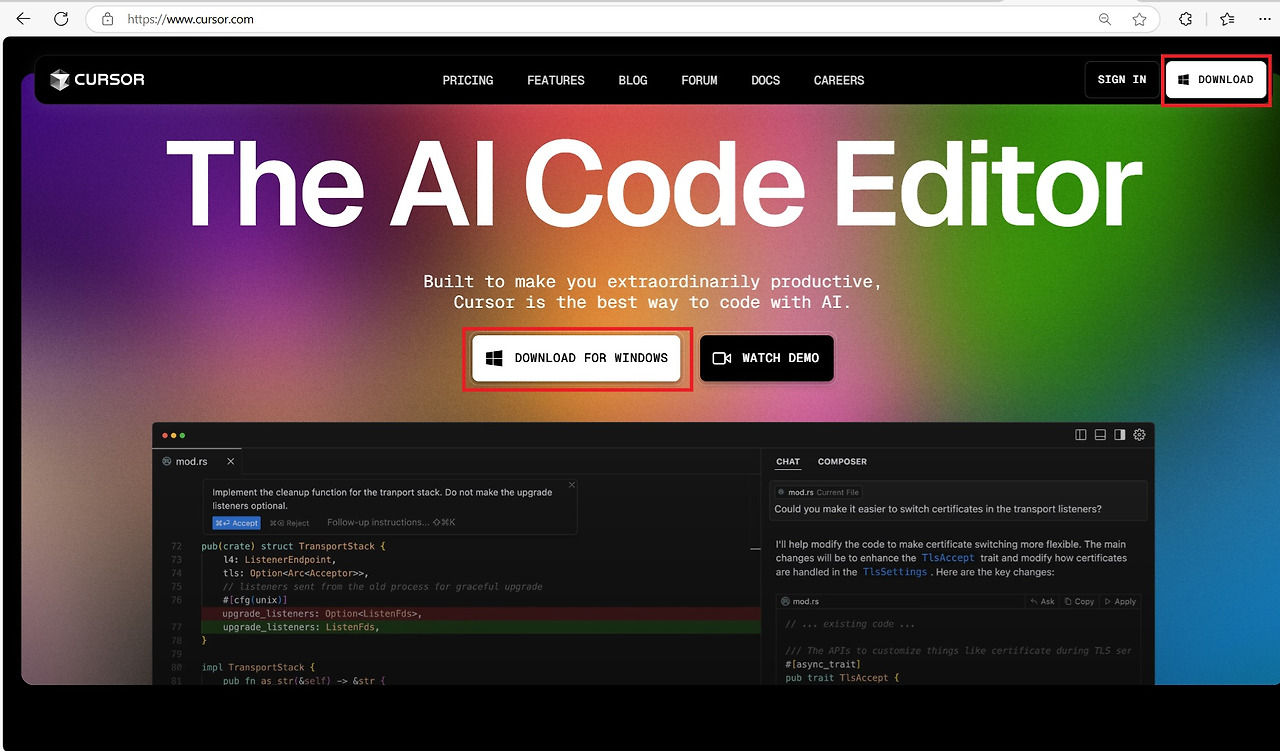Viewport: 1280px width, 751px height.
Task: View the Careers page
Action: pyautogui.click(x=839, y=80)
